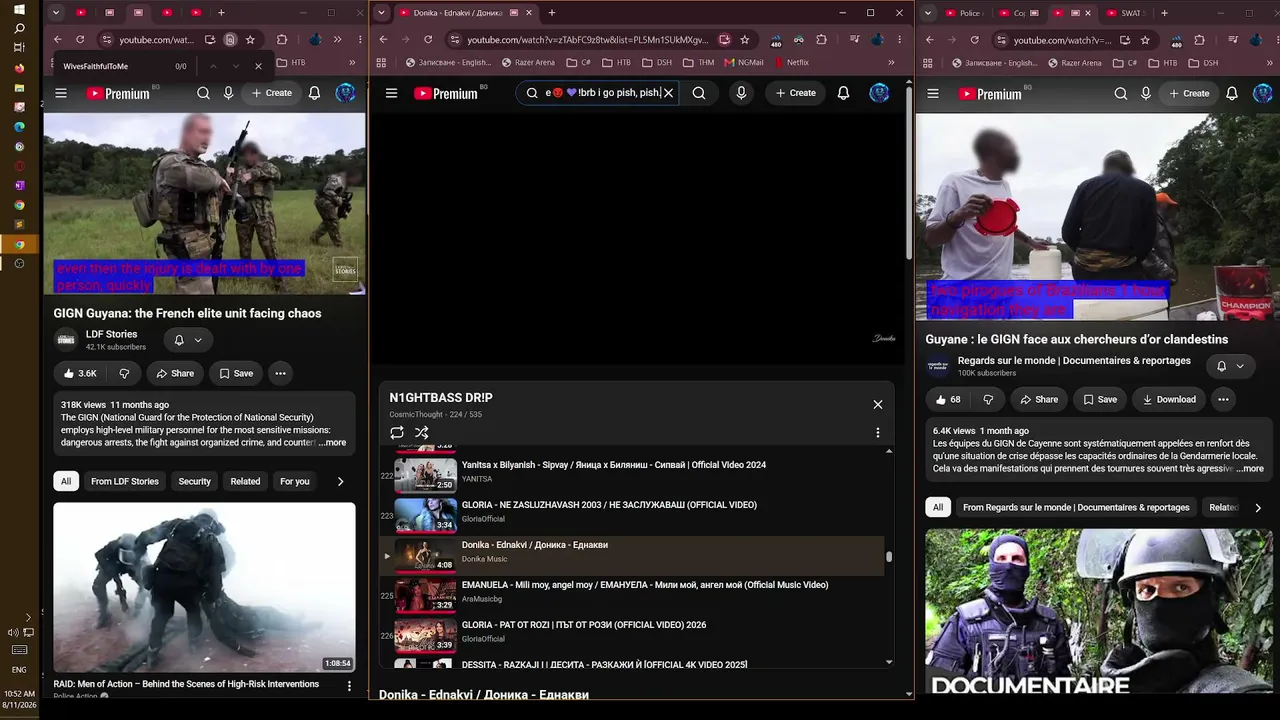Download the Guyane GIGN video
The height and width of the screenshot is (720, 1280).
pos(1168,399)
